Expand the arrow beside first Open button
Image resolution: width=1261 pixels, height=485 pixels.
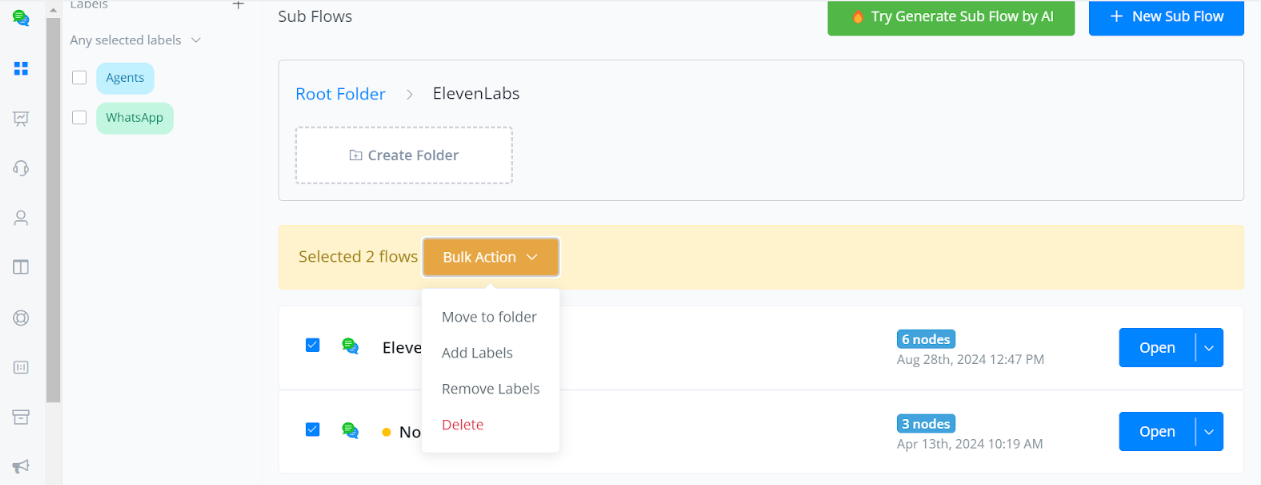coord(1209,348)
